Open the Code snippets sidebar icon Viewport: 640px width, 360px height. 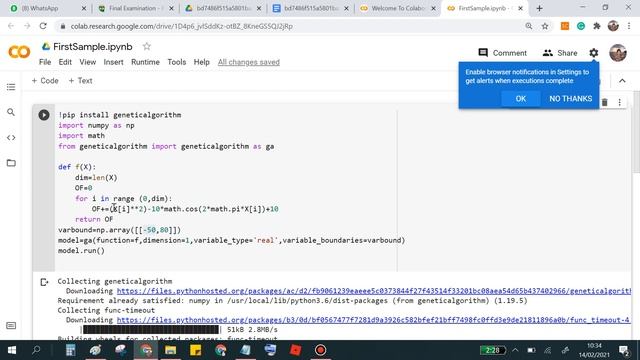pos(11,138)
